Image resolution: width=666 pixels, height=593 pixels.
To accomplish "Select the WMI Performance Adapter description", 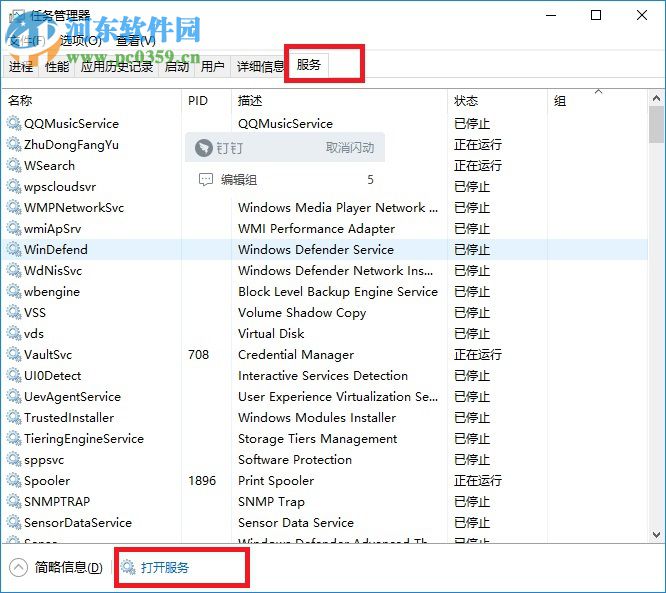I will (x=316, y=229).
